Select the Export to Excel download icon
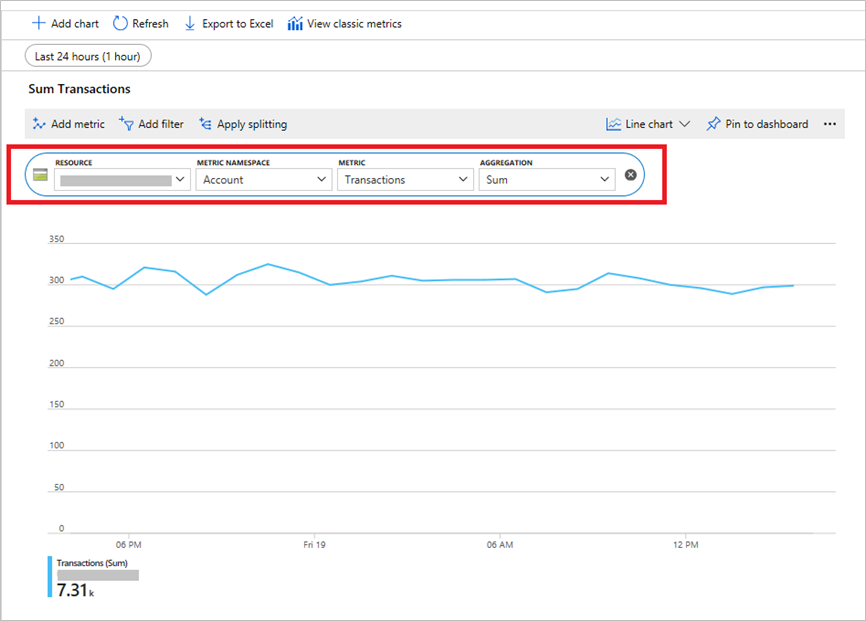866x621 pixels. point(191,23)
